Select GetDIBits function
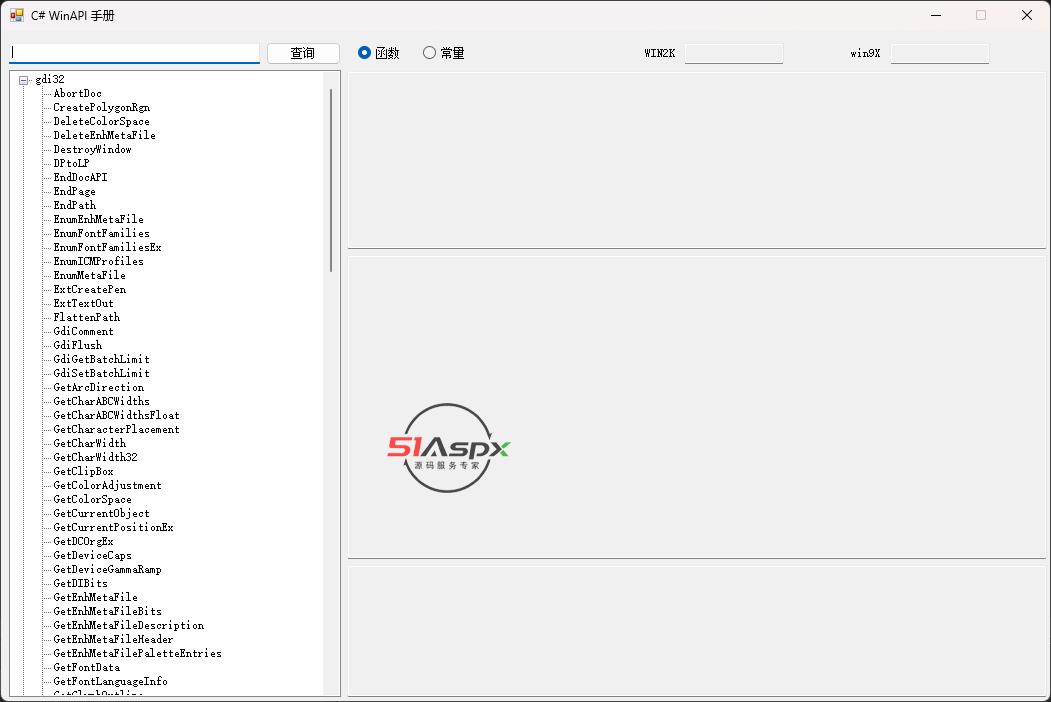Image resolution: width=1051 pixels, height=702 pixels. [x=80, y=583]
